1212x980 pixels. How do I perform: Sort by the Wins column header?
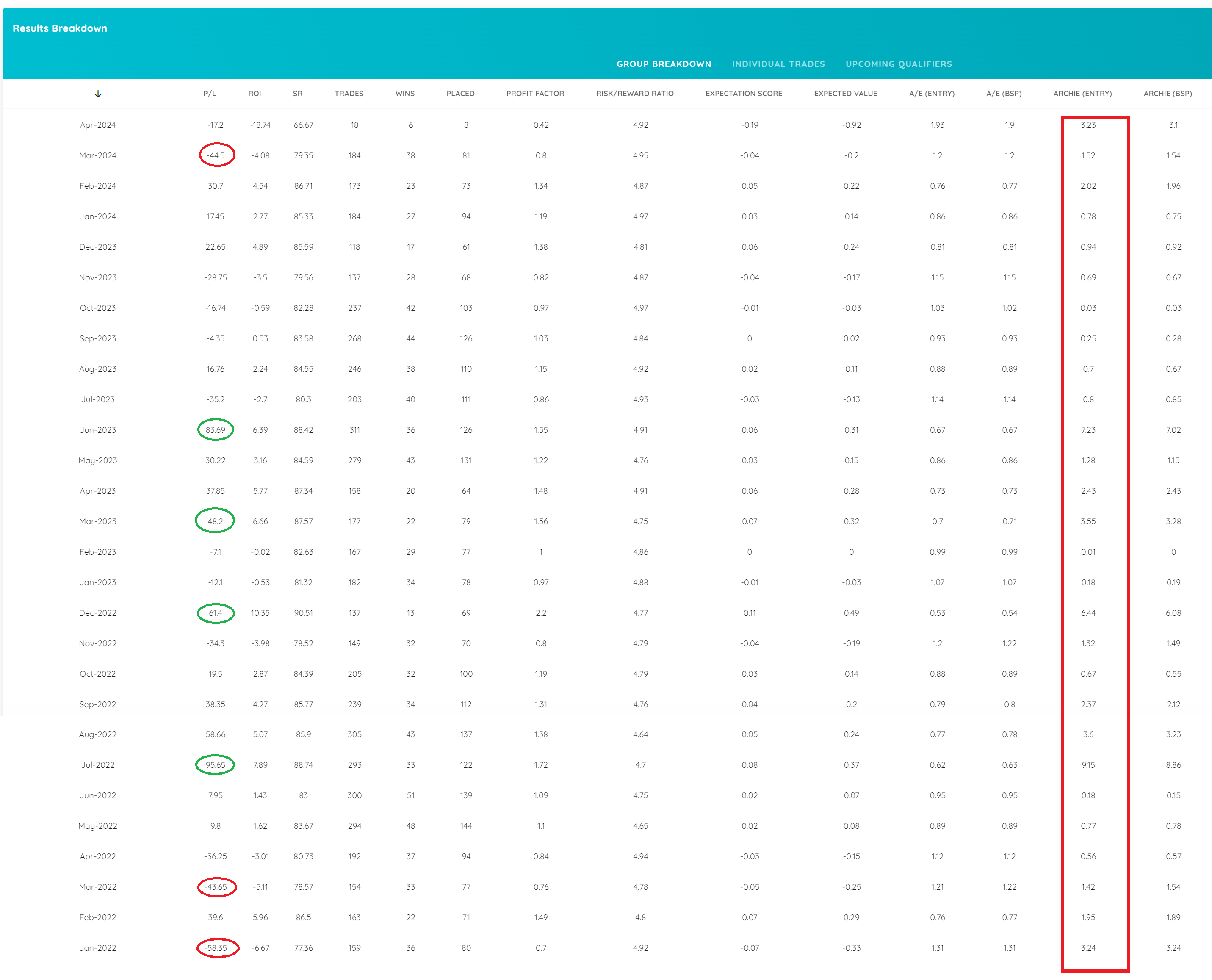405,94
